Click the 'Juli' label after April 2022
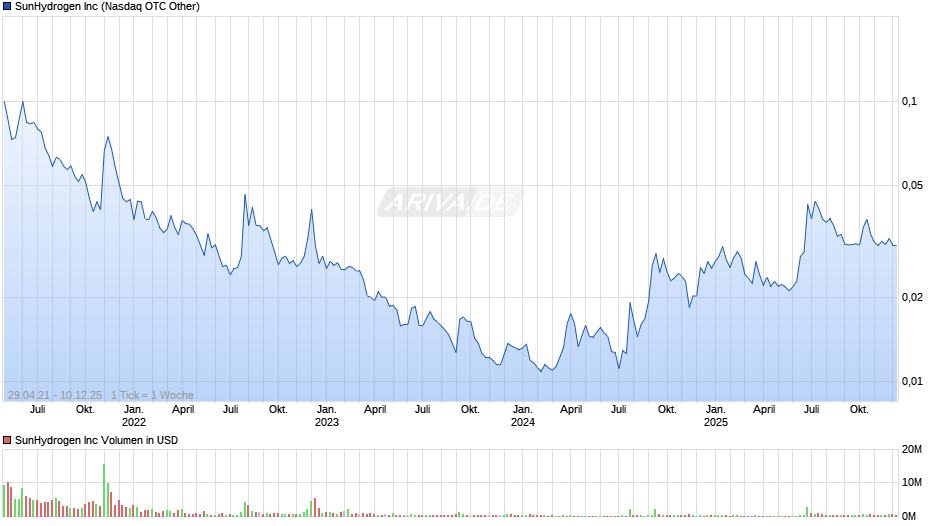Image resolution: width=940 pixels, height=526 pixels. pos(231,409)
